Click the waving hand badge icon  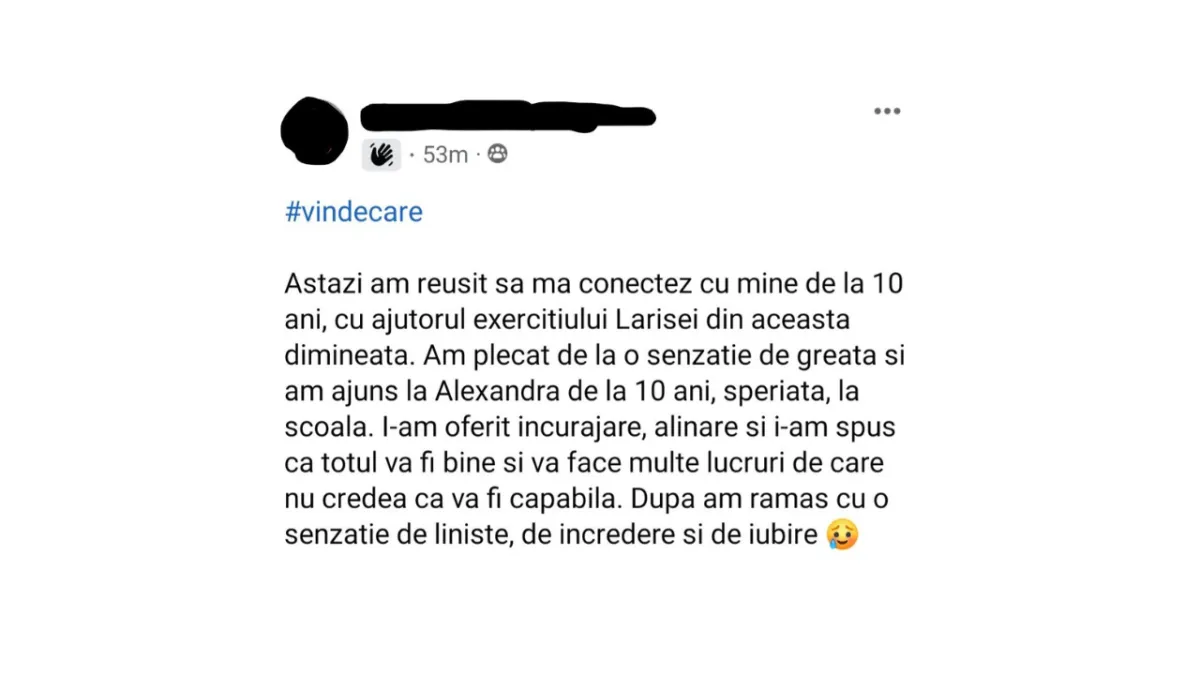[x=381, y=155]
